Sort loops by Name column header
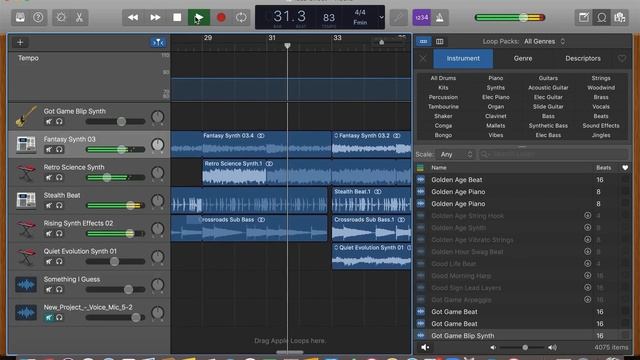640x360 pixels. click(x=439, y=167)
